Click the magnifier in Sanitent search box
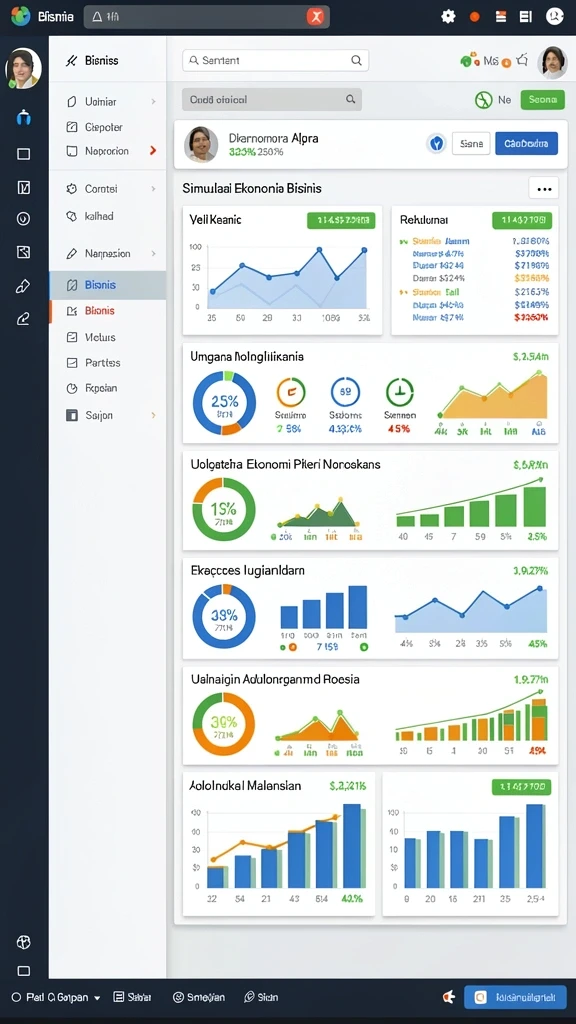576x1024 pixels. point(356,61)
